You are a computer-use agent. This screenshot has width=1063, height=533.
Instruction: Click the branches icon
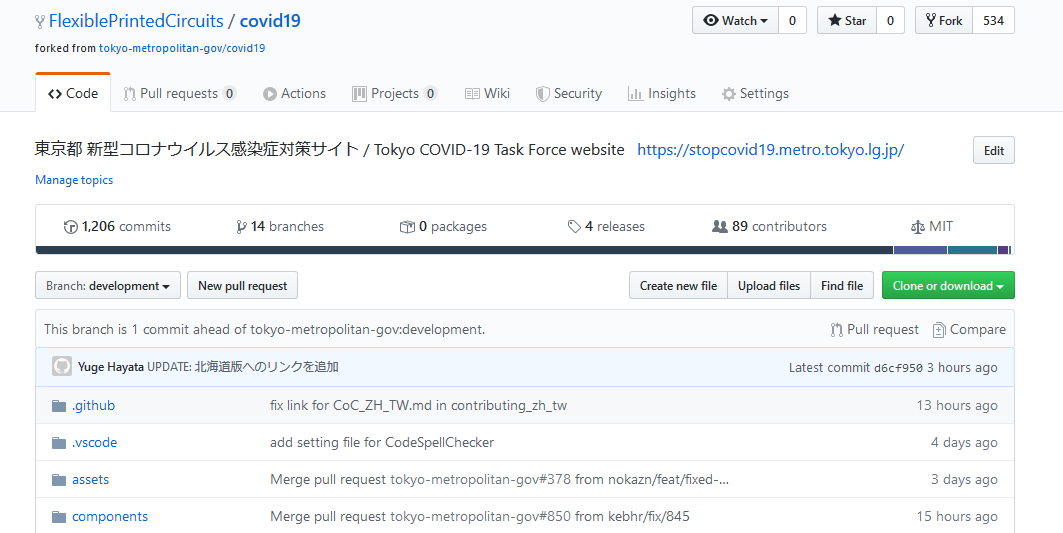241,227
